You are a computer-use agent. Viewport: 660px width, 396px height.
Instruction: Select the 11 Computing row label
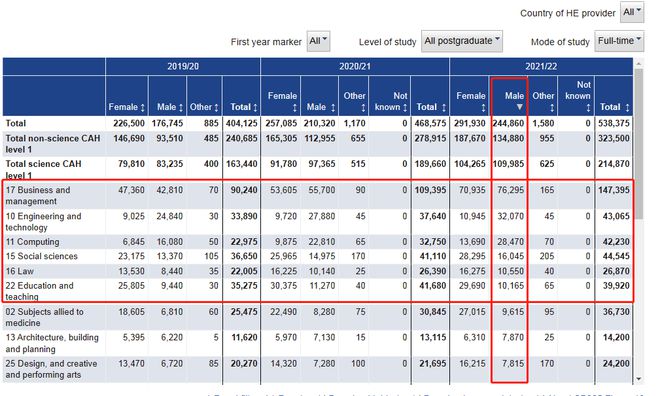pos(32,242)
